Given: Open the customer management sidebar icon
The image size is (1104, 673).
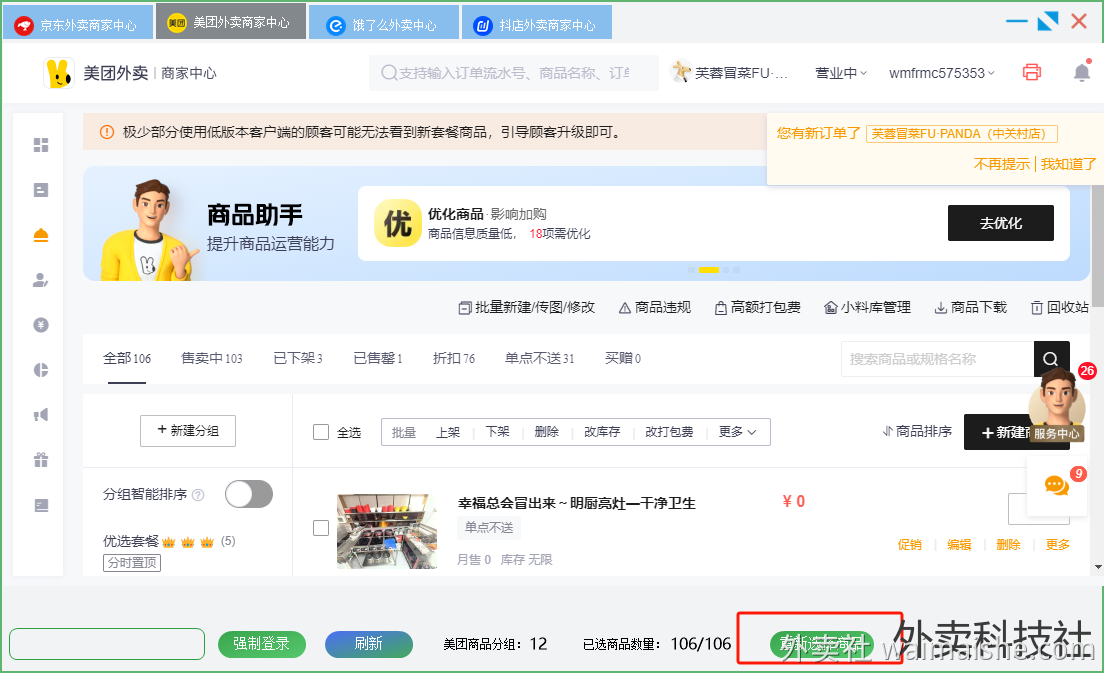Looking at the screenshot, I should 41,280.
